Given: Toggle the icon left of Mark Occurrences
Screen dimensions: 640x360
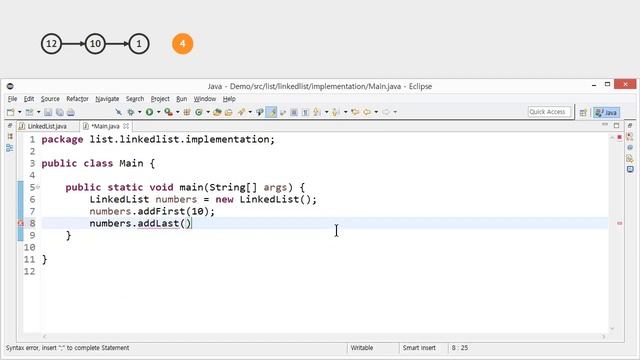Looking at the screenshot, I should (x=260, y=112).
